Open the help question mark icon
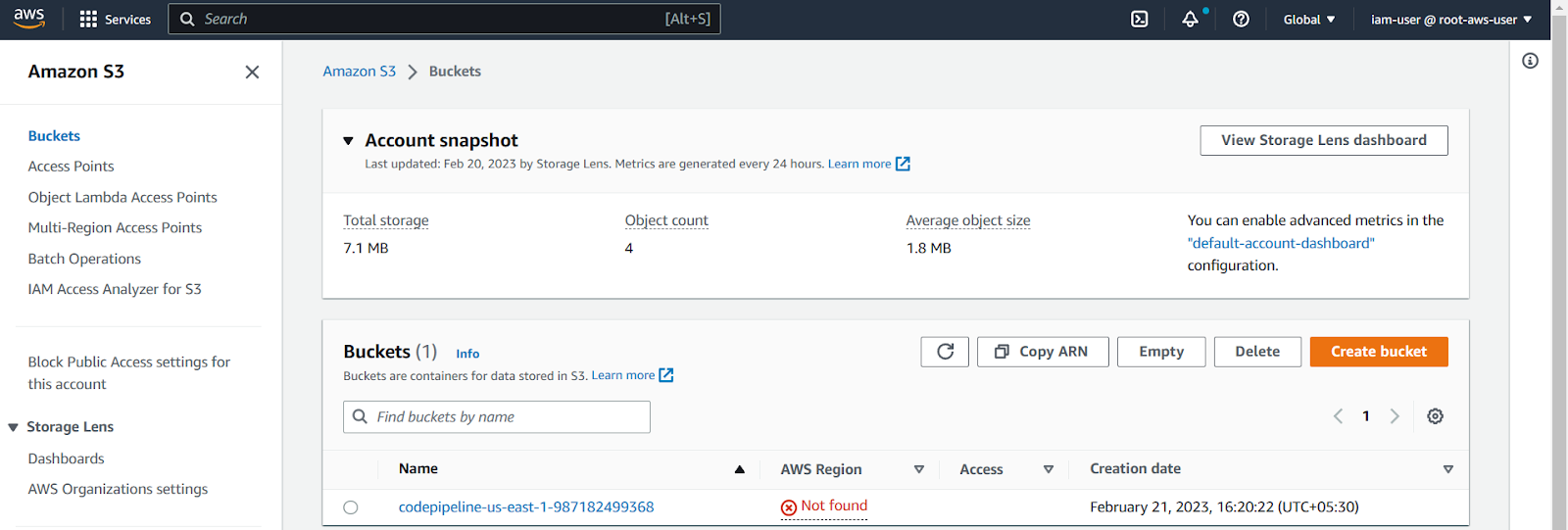The width and height of the screenshot is (1568, 530). (x=1241, y=20)
